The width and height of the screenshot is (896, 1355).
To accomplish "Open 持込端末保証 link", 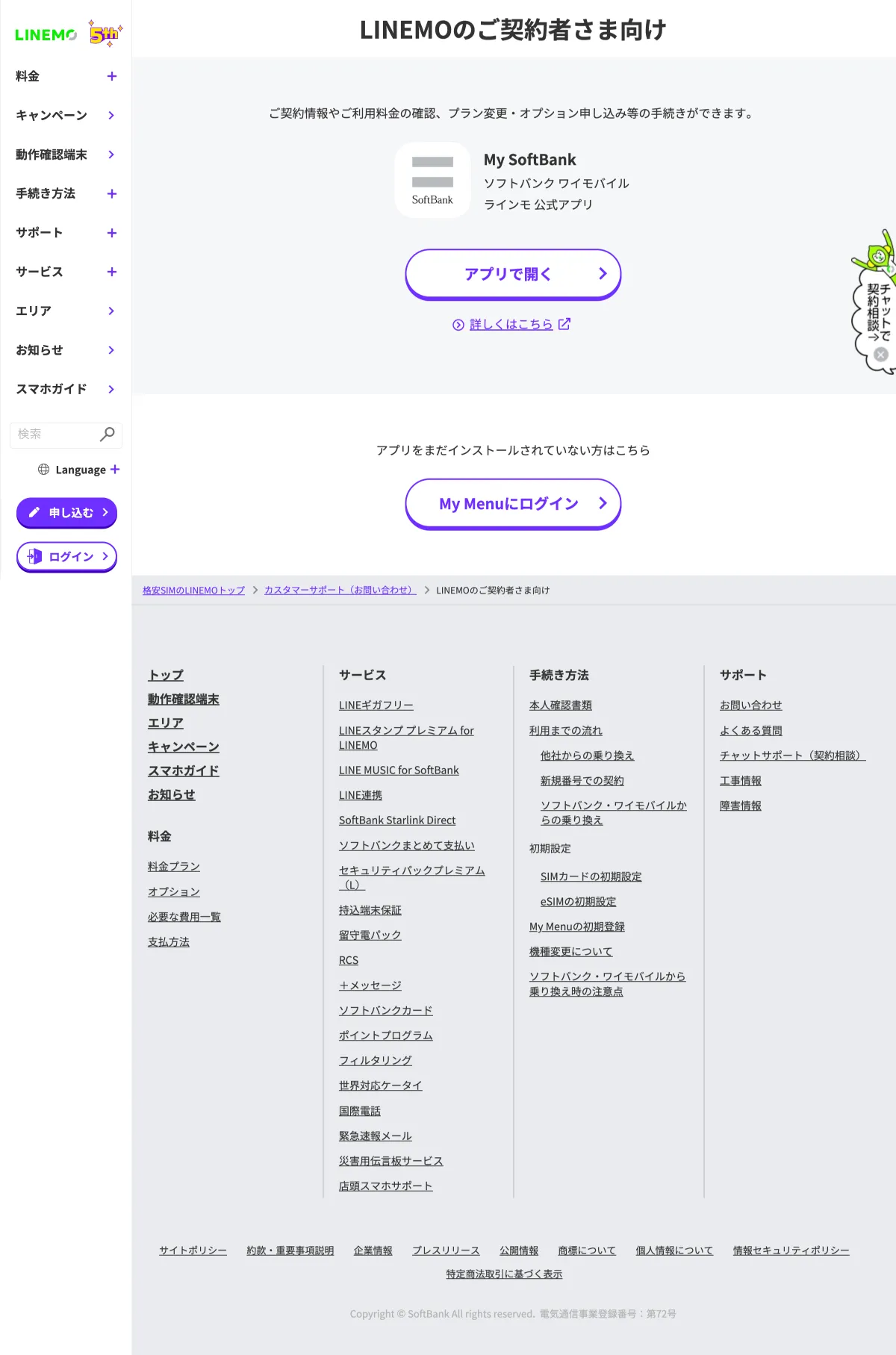I will point(370,910).
